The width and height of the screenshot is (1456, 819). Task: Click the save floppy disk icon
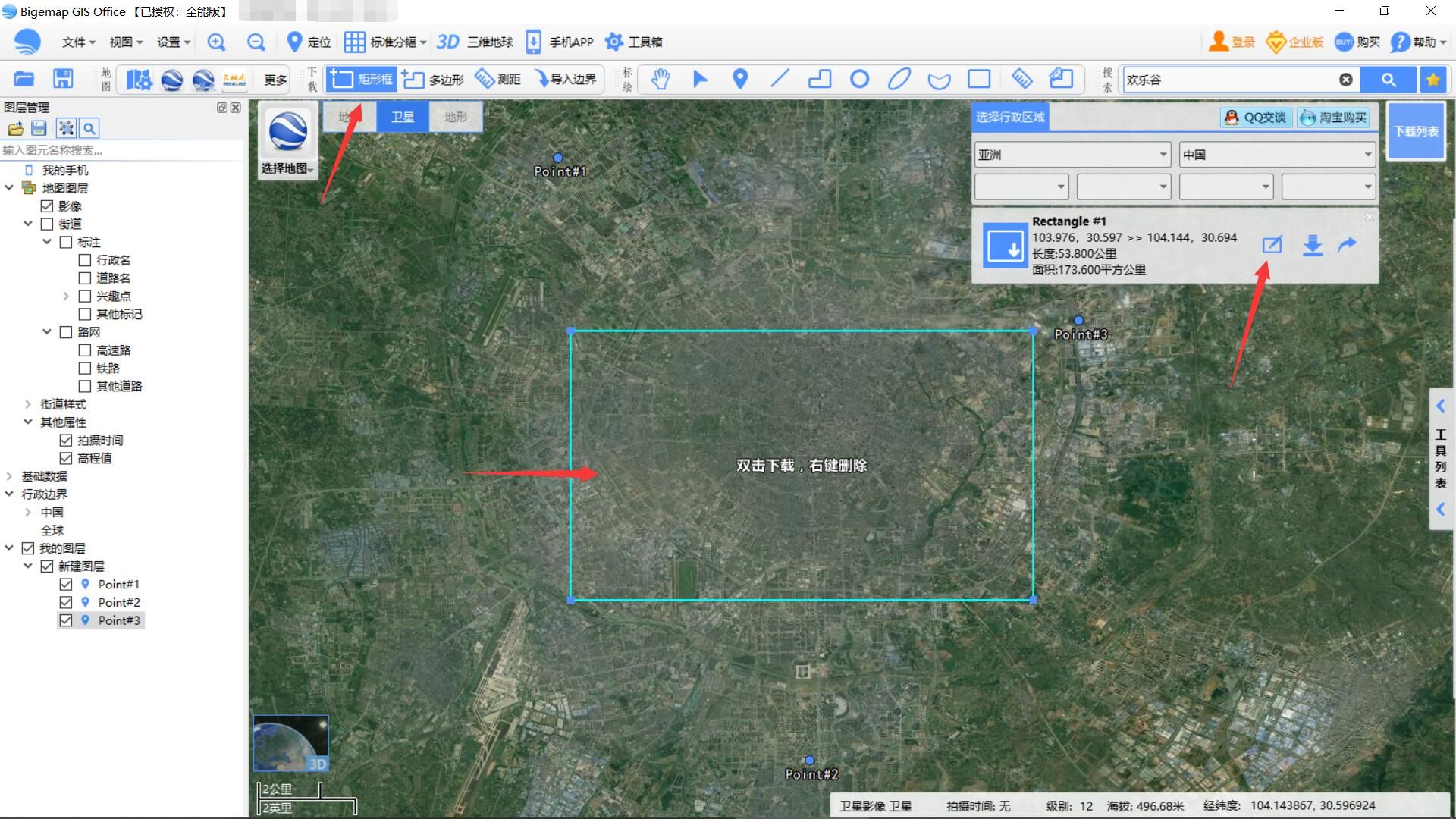63,79
